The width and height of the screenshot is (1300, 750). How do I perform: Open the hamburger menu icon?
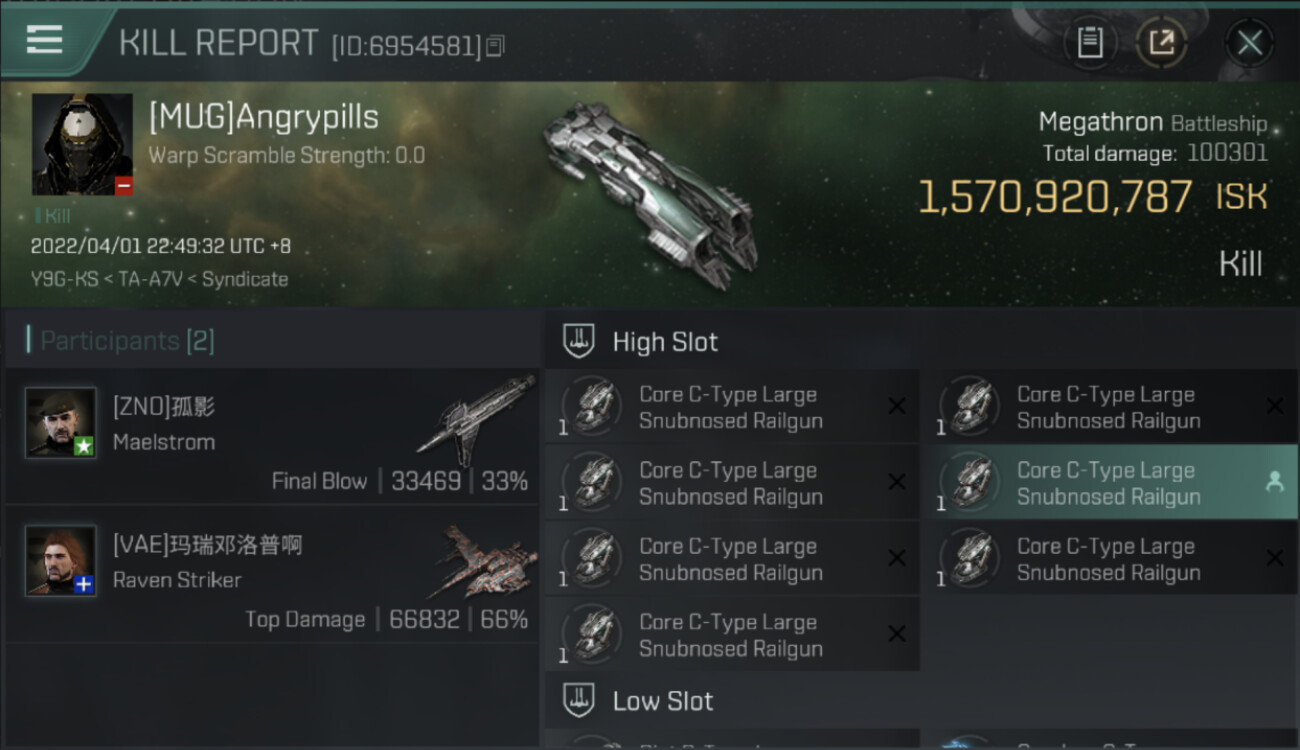pos(45,40)
